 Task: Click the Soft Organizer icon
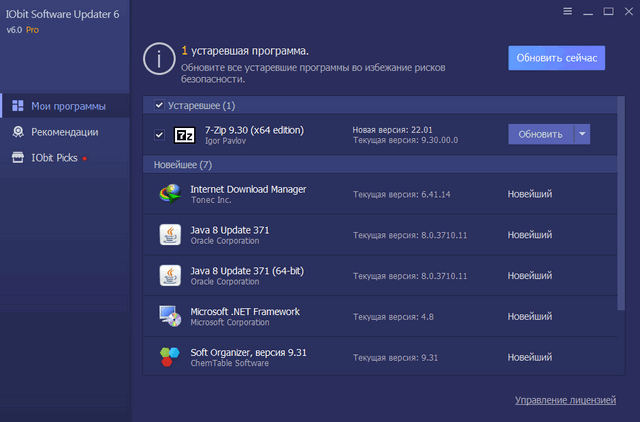170,357
